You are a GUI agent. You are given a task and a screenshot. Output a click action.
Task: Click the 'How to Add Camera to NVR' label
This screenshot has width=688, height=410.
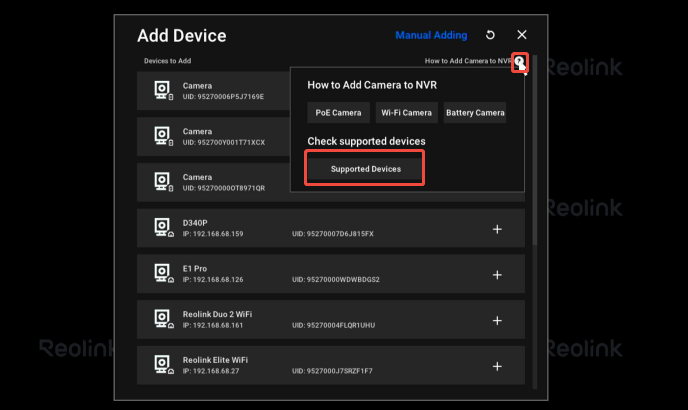coord(468,61)
